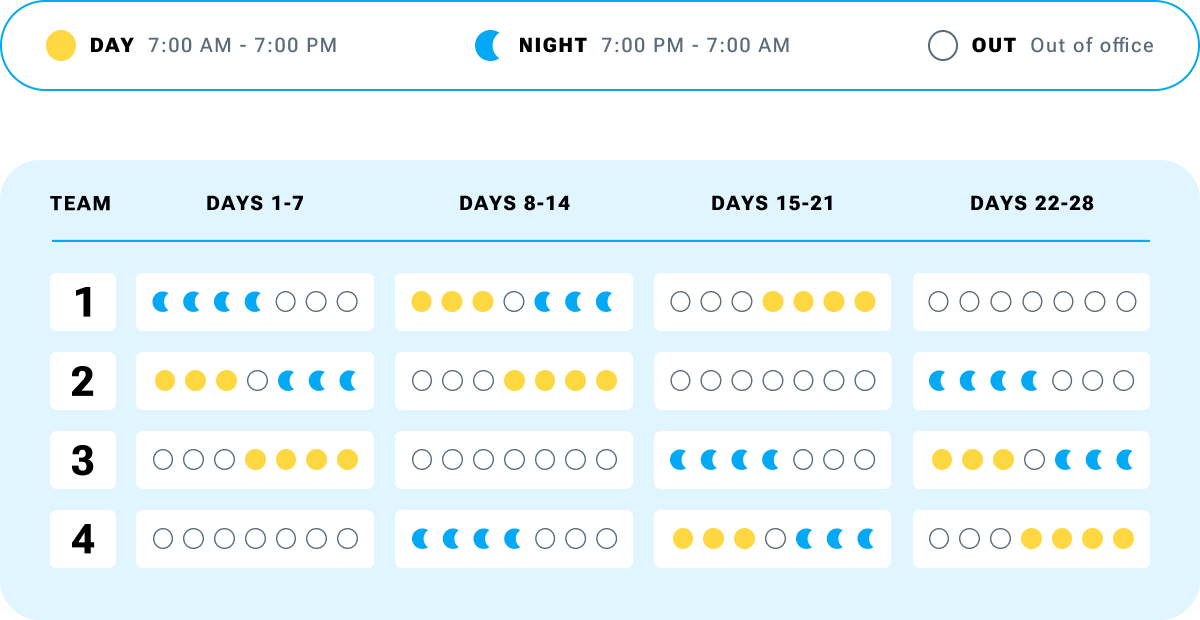Select the DAYS 8-14 column header
Image resolution: width=1200 pixels, height=620 pixels.
[514, 204]
